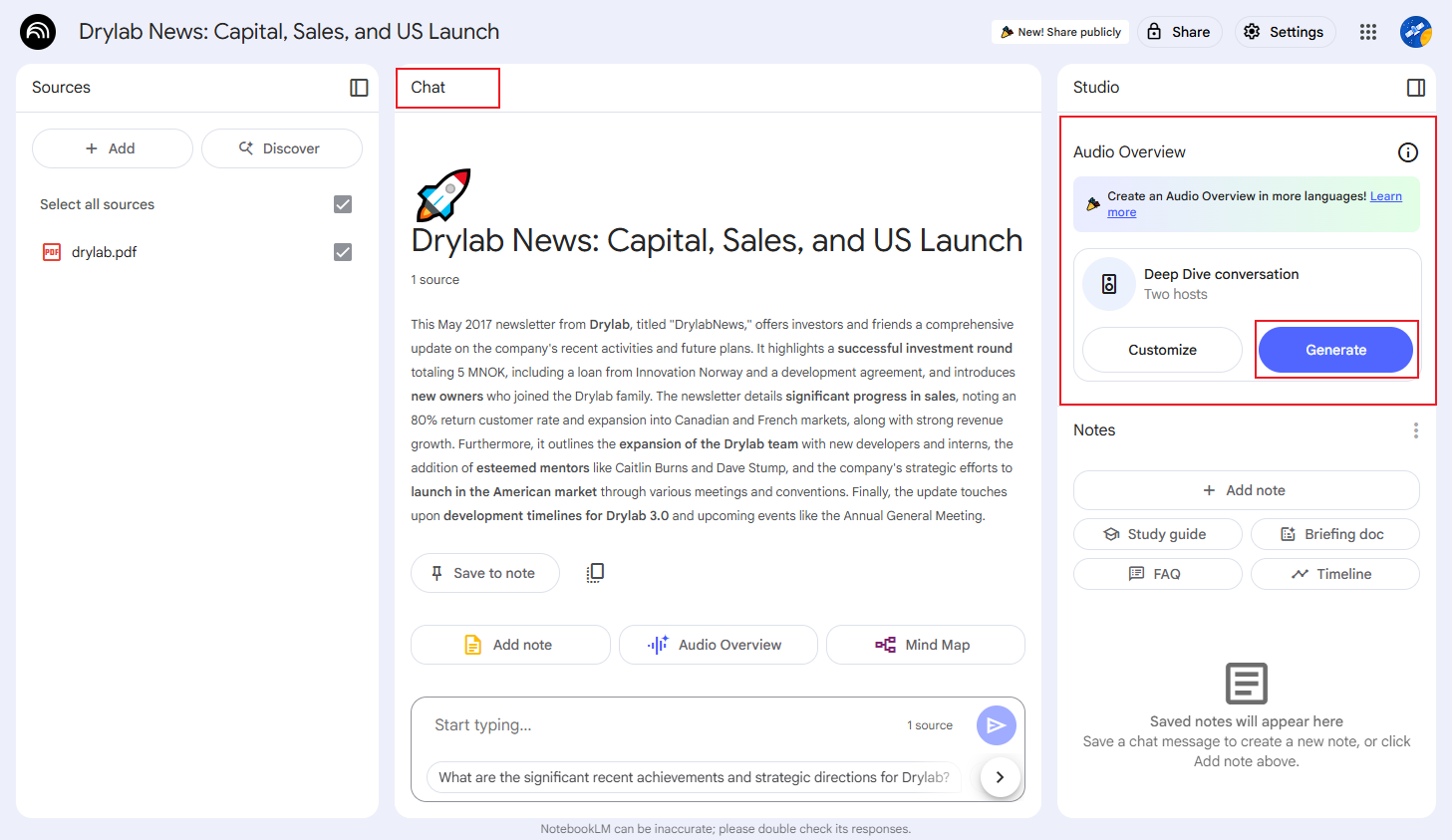
Task: Open the Mind Map
Action: (925, 645)
